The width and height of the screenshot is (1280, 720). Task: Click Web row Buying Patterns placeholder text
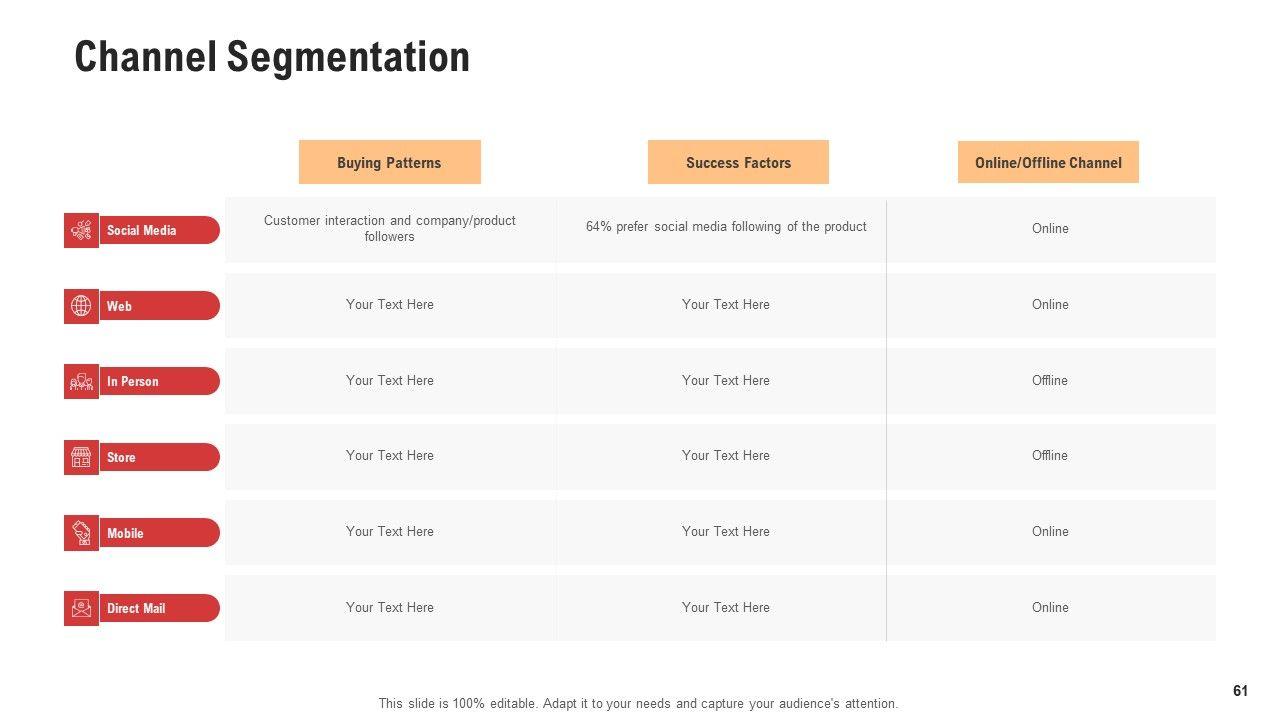click(x=390, y=305)
